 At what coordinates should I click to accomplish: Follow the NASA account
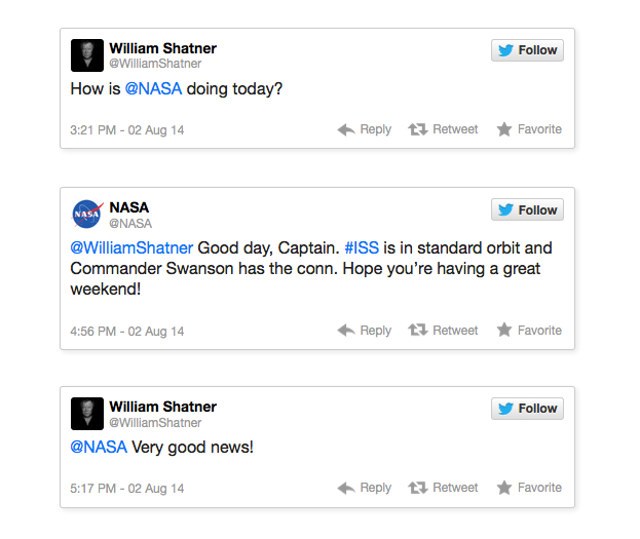[x=527, y=210]
